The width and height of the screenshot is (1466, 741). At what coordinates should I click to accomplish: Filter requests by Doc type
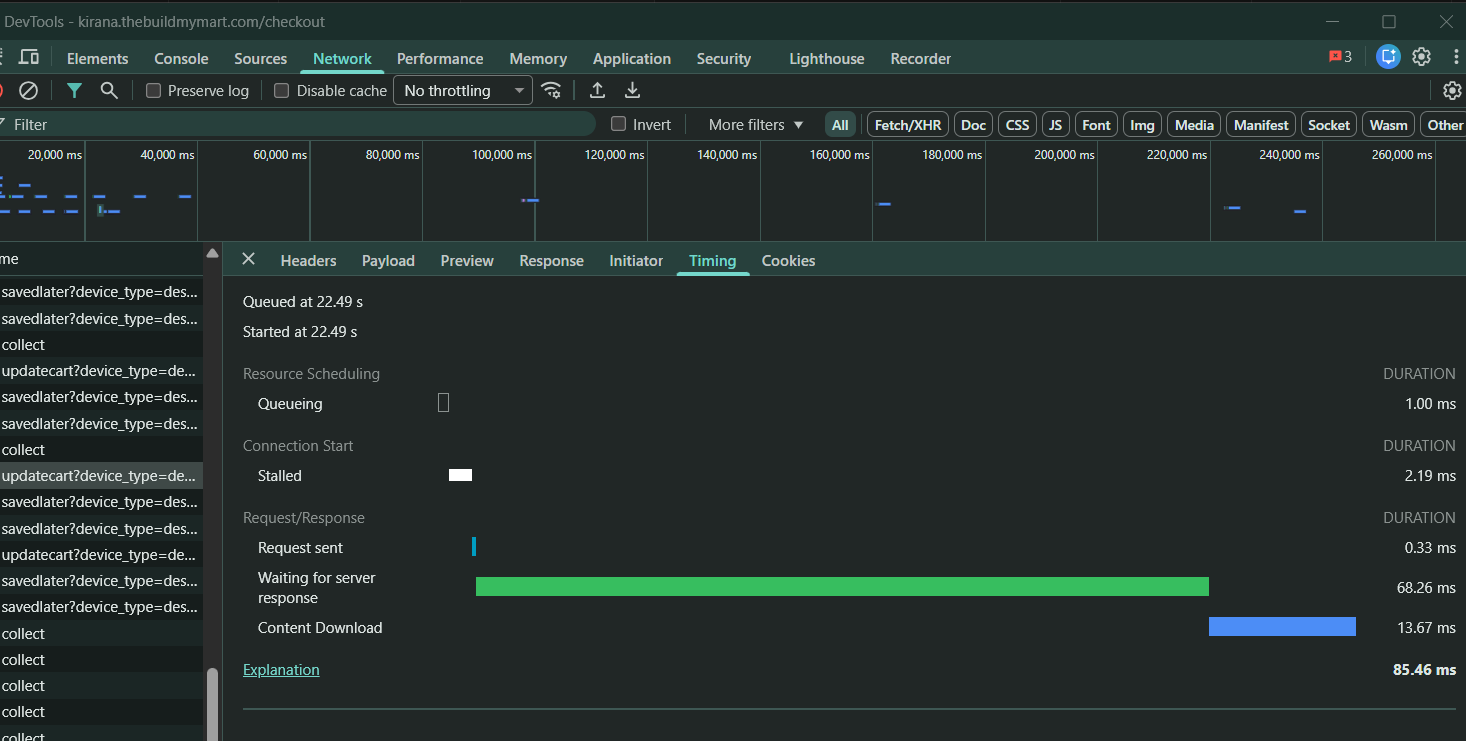click(974, 125)
